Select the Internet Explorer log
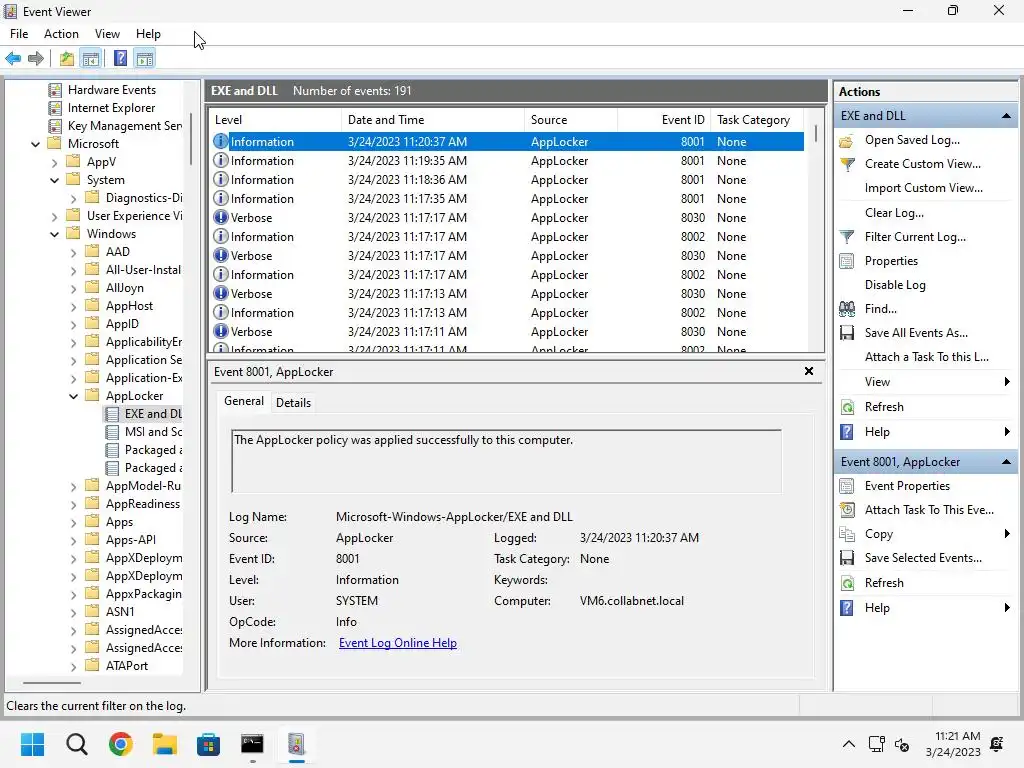The height and width of the screenshot is (768, 1024). 111,108
